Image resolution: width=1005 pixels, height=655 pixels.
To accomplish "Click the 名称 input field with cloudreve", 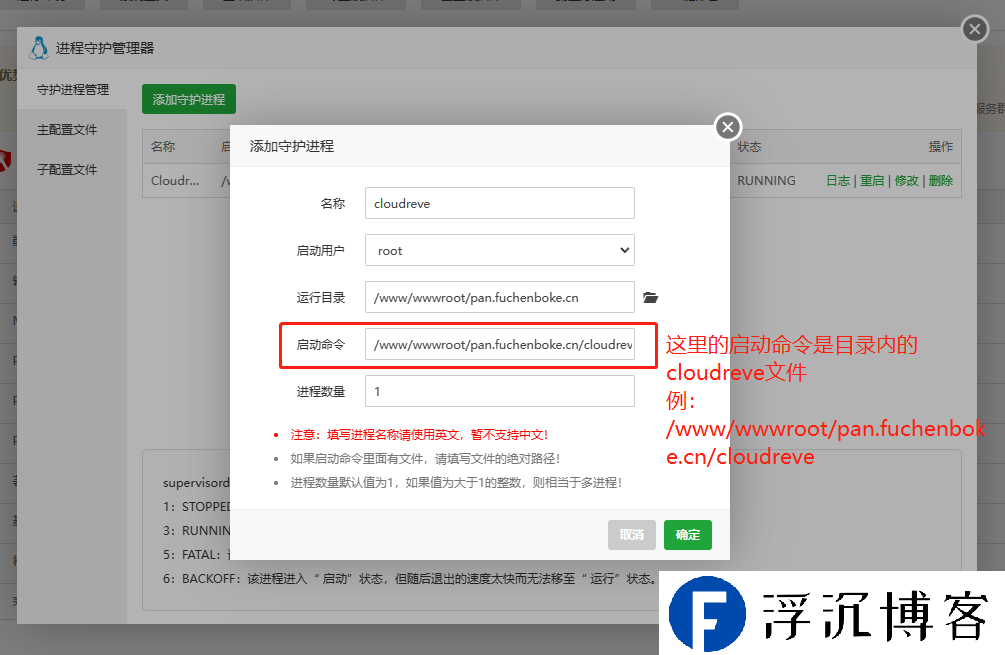I will (499, 203).
